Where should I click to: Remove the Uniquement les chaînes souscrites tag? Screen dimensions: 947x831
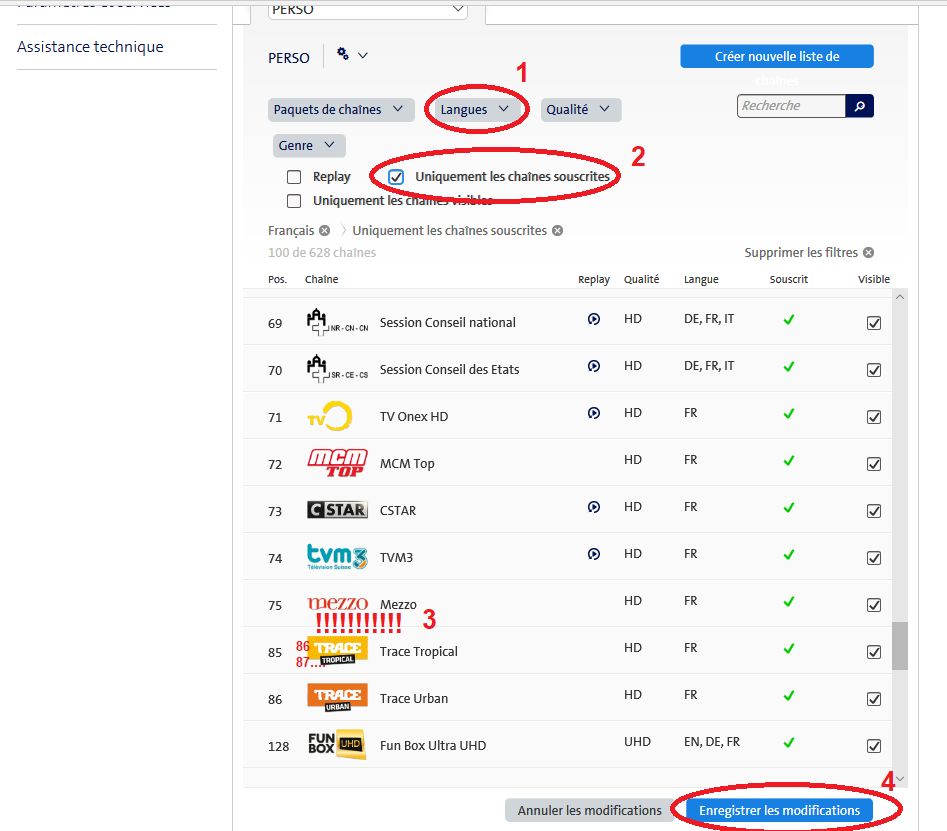tap(557, 231)
